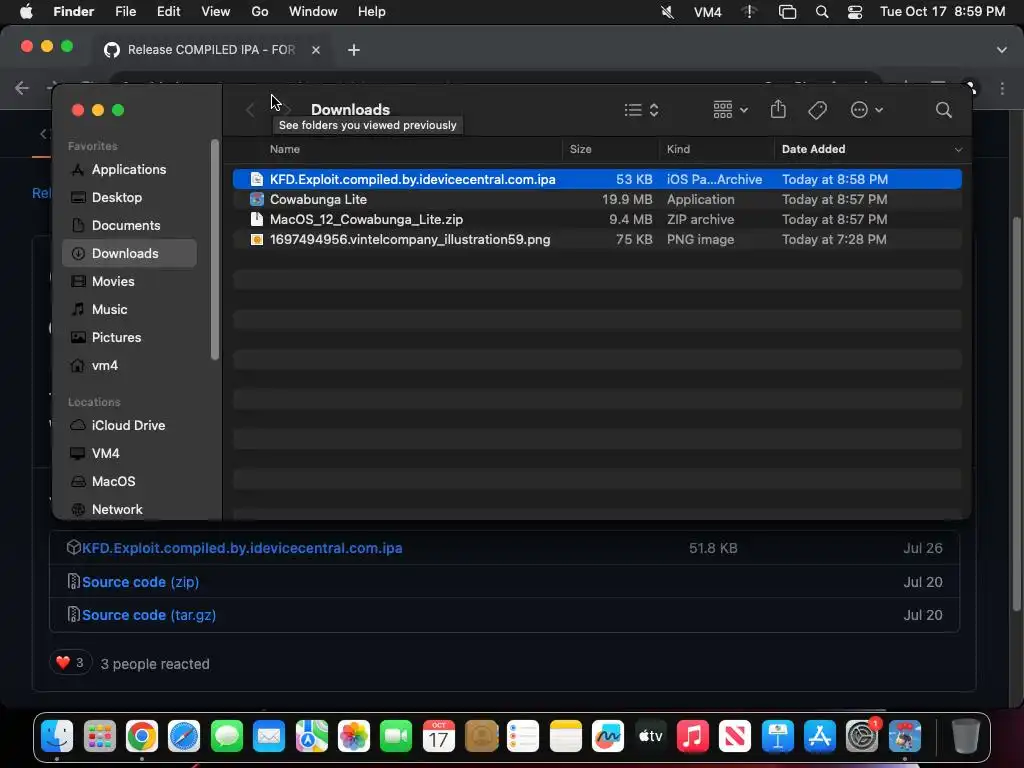The height and width of the screenshot is (768, 1024).
Task: Click Source code (zip) link
Action: 140,582
